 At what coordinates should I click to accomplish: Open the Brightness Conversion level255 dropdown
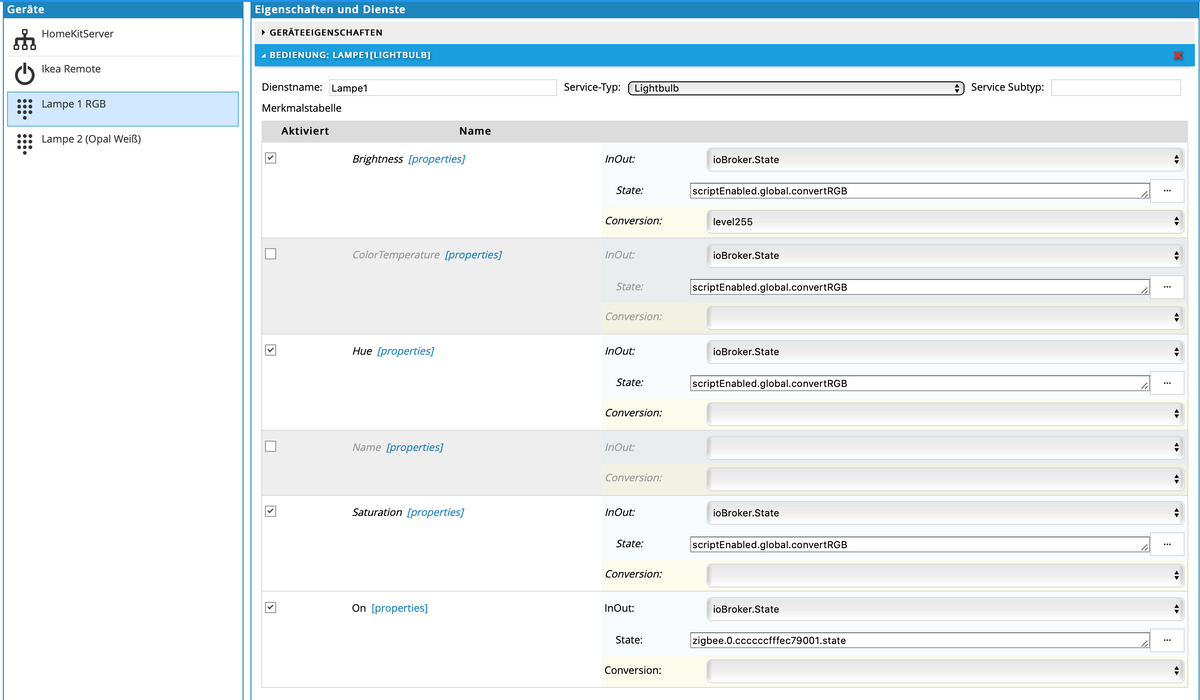pyautogui.click(x=945, y=221)
